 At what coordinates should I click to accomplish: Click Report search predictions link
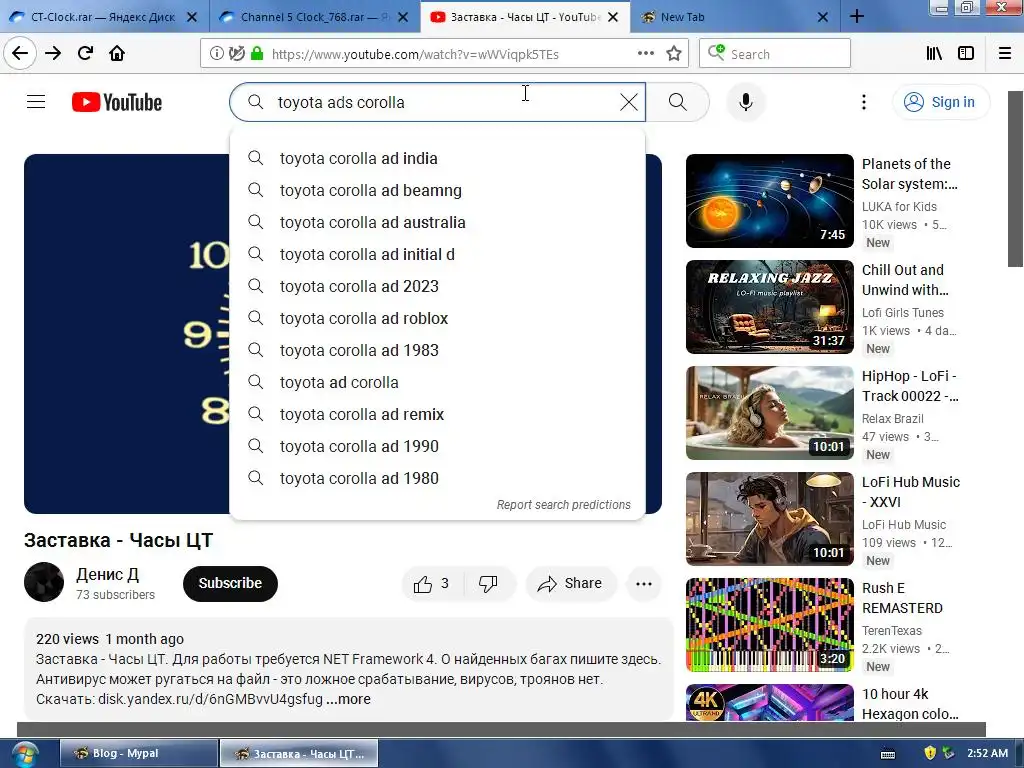(x=564, y=505)
